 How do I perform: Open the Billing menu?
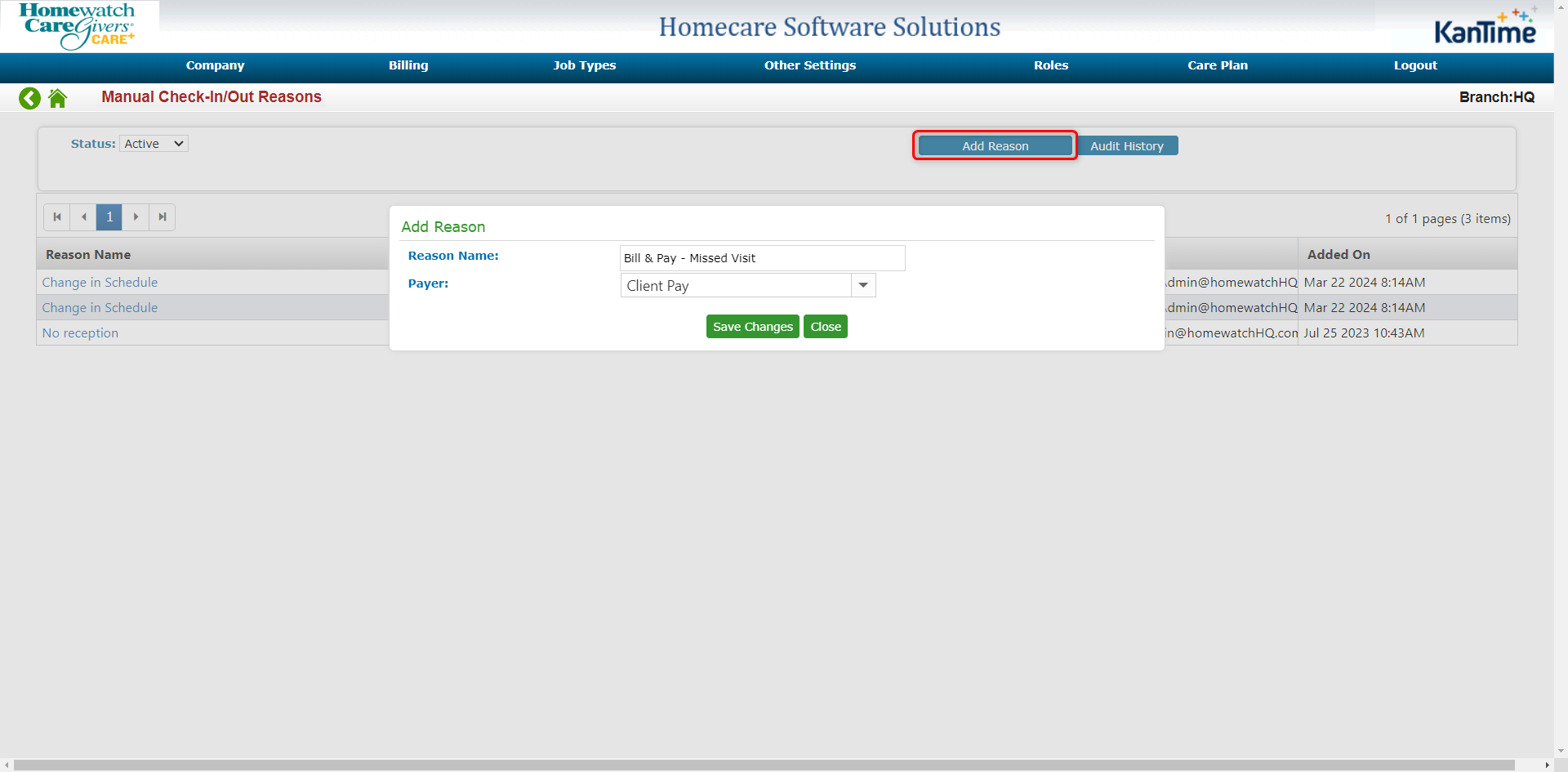(408, 65)
